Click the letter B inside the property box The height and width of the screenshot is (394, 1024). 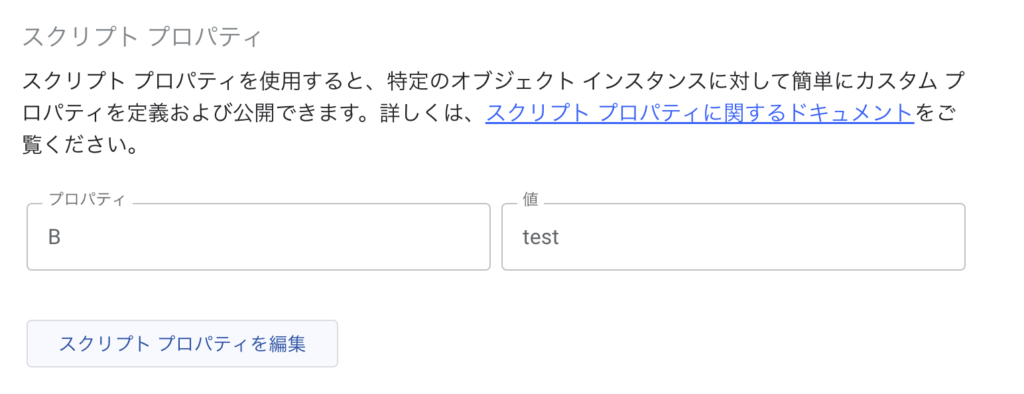[55, 237]
